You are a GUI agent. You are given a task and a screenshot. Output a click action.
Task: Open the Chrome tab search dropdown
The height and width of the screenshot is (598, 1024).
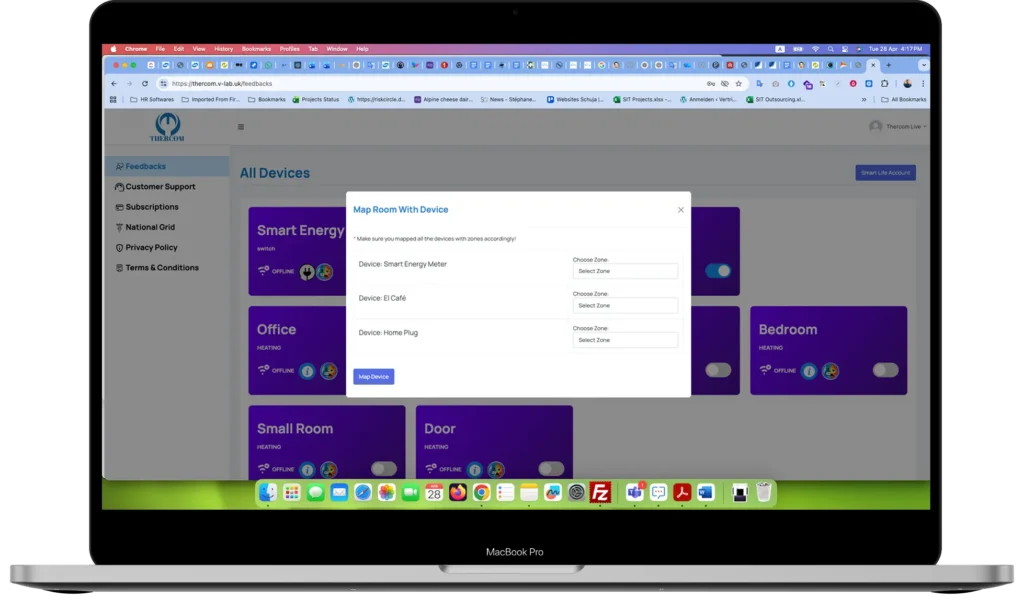pos(923,65)
